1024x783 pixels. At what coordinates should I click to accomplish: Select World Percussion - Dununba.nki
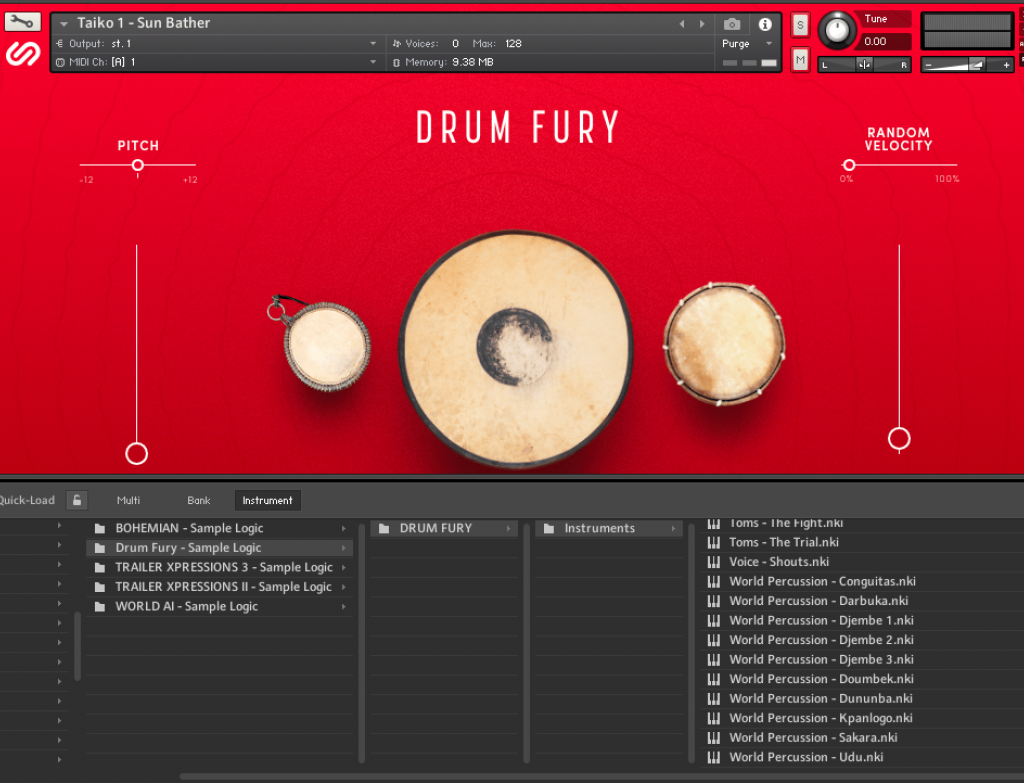[x=820, y=699]
